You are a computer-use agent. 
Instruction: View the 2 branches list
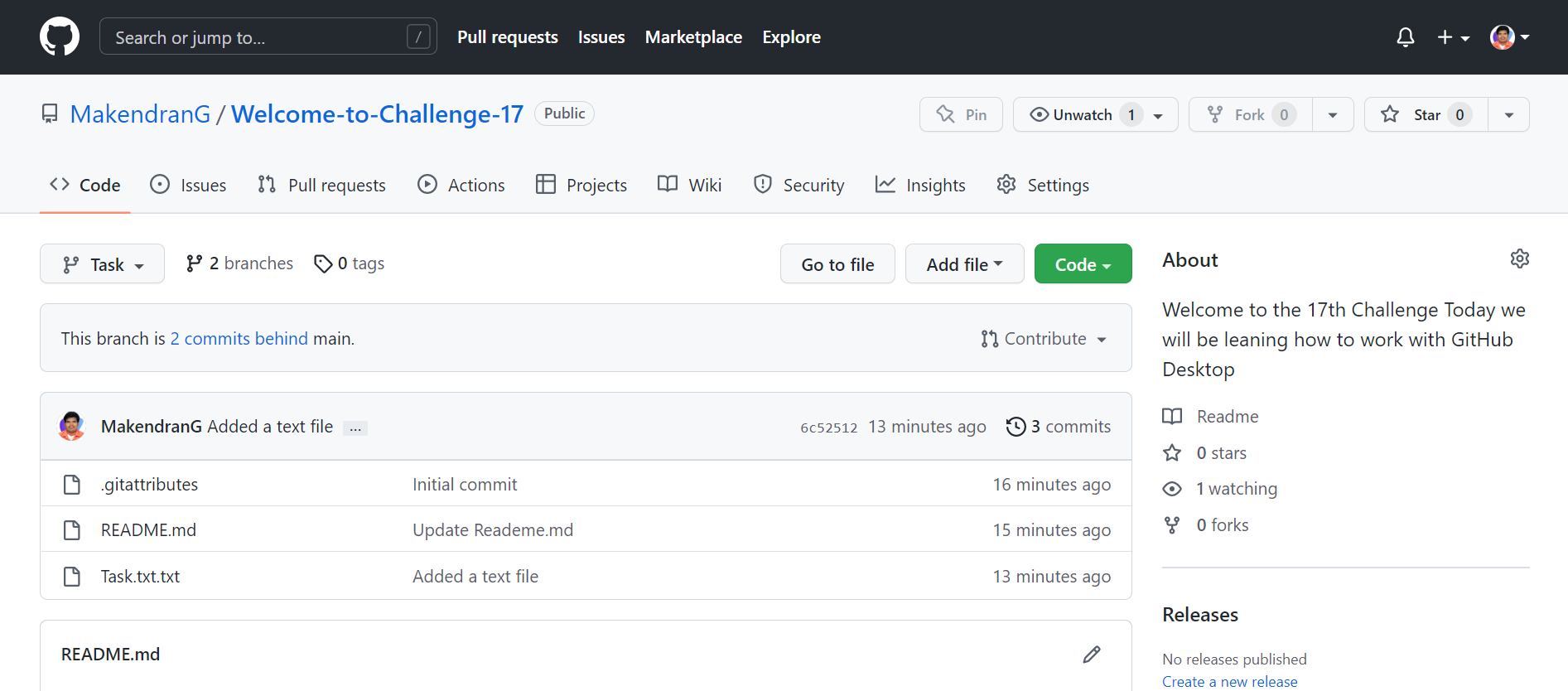239,263
